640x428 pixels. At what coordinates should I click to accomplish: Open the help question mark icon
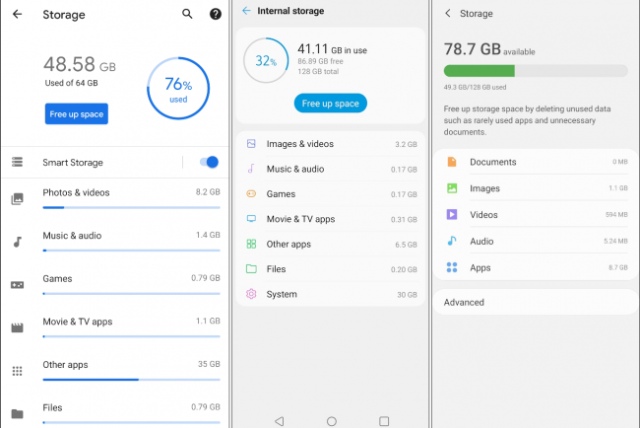pyautogui.click(x=215, y=15)
